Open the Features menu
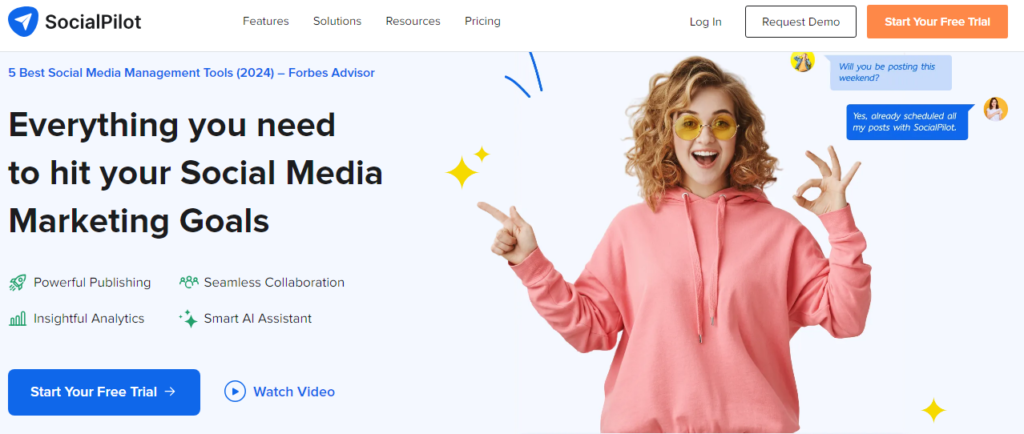This screenshot has height=434, width=1024. click(266, 22)
